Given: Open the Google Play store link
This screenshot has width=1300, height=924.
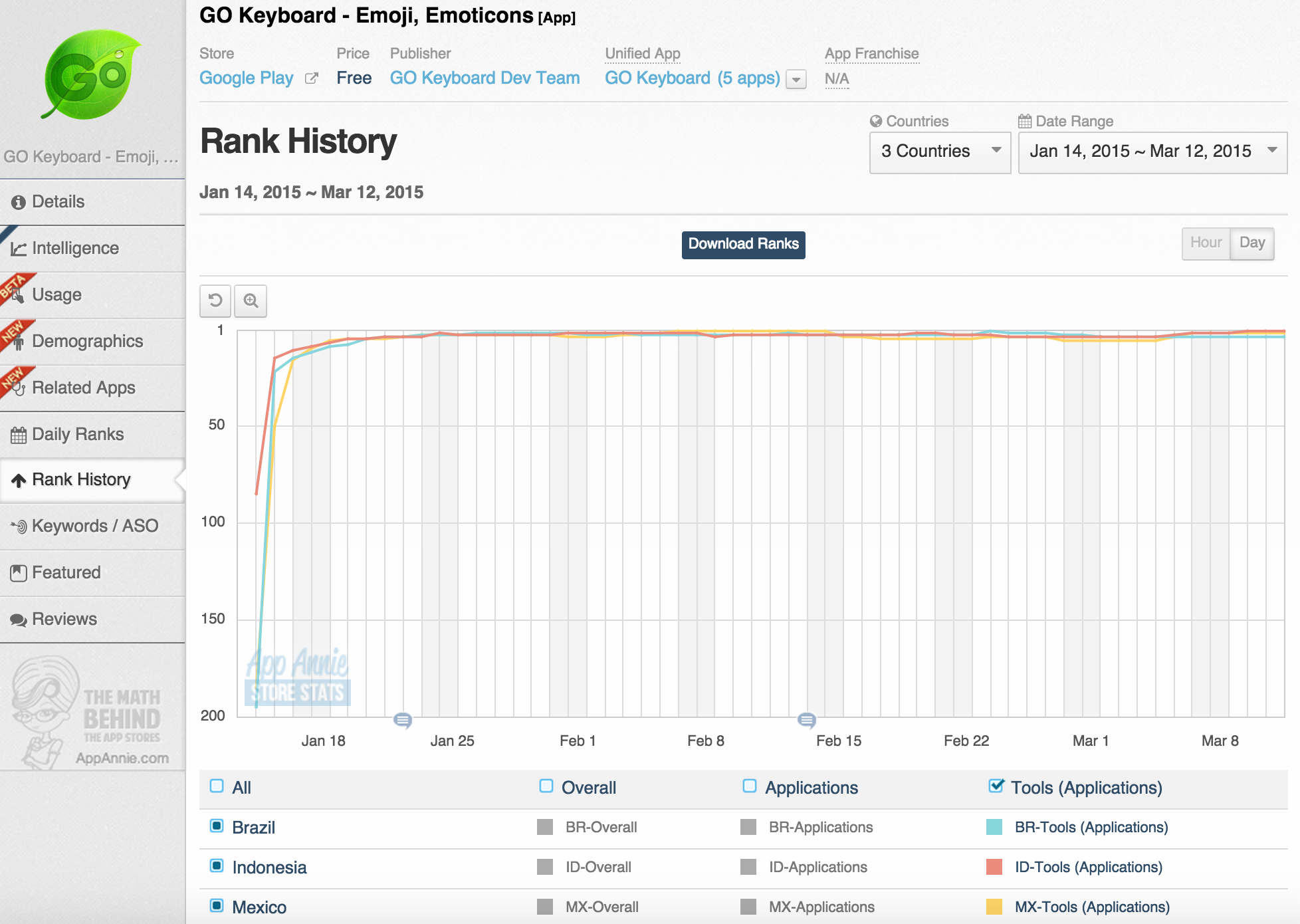Looking at the screenshot, I should (x=247, y=78).
